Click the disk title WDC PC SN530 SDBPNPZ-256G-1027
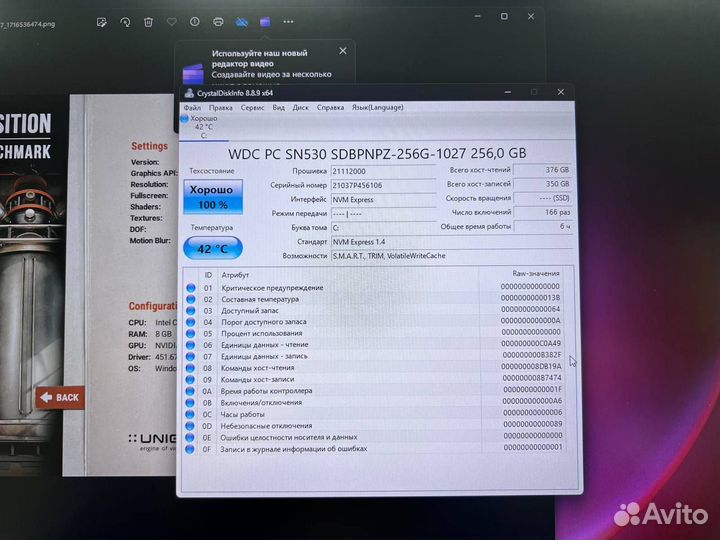The width and height of the screenshot is (720, 540). click(x=377, y=154)
